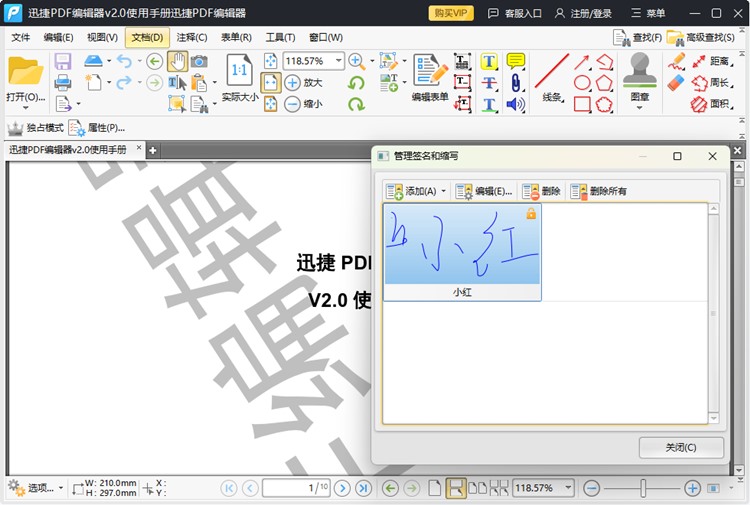
Task: Go to the next page
Action: (342, 488)
